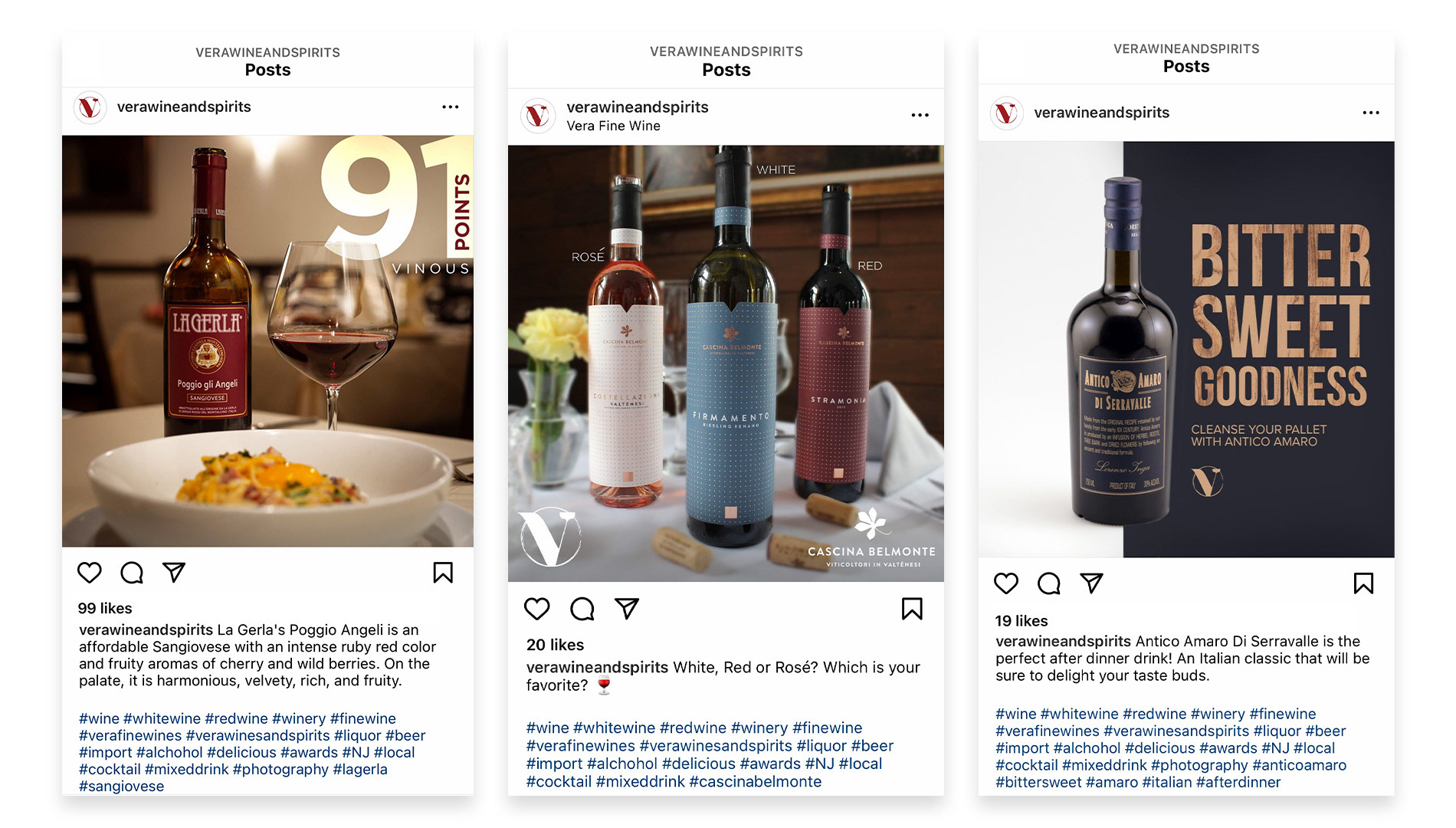Open more options on Antico Amaro post
The width and height of the screenshot is (1456, 828).
click(1371, 113)
